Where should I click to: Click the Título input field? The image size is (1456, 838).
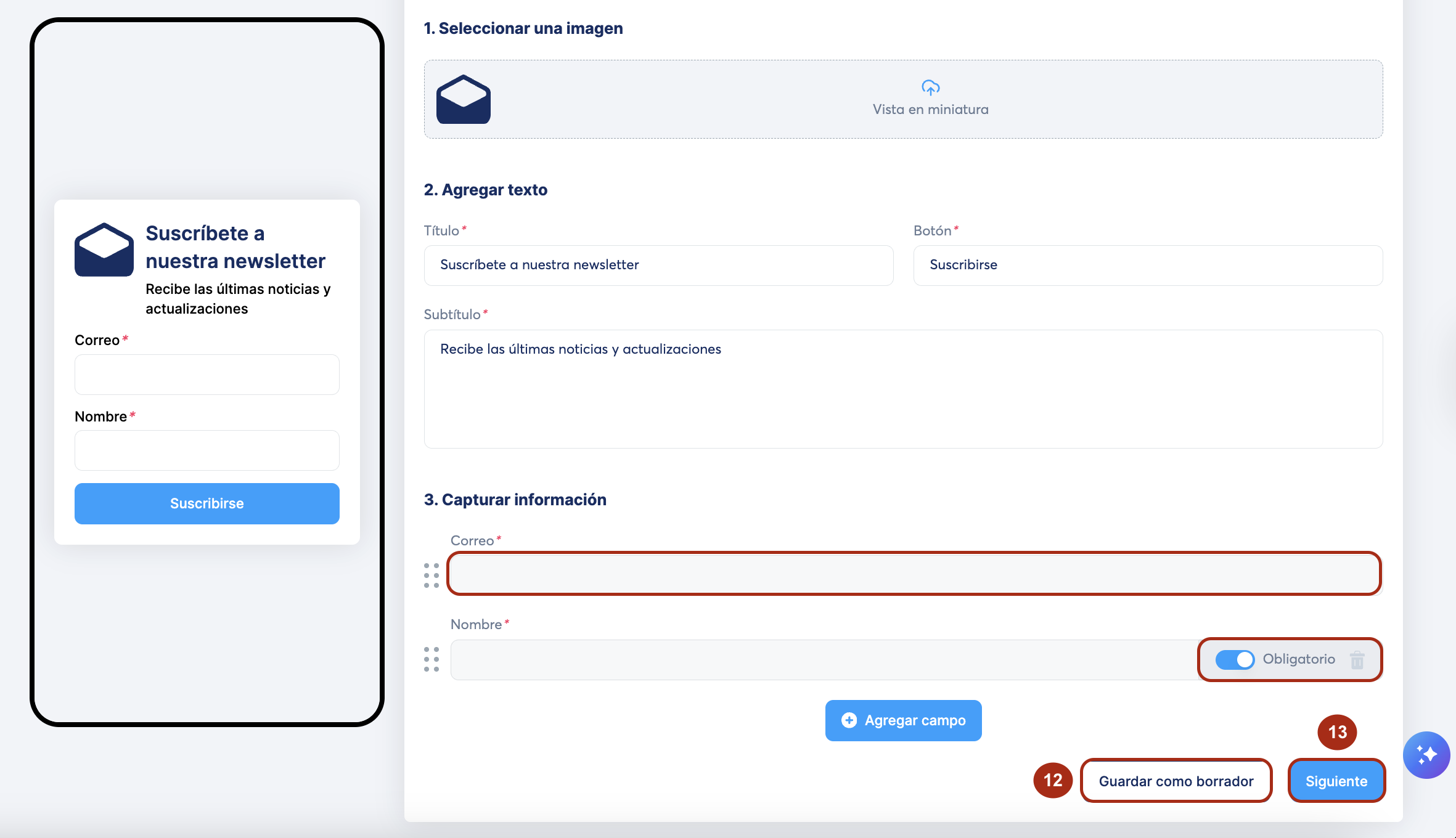point(658,265)
